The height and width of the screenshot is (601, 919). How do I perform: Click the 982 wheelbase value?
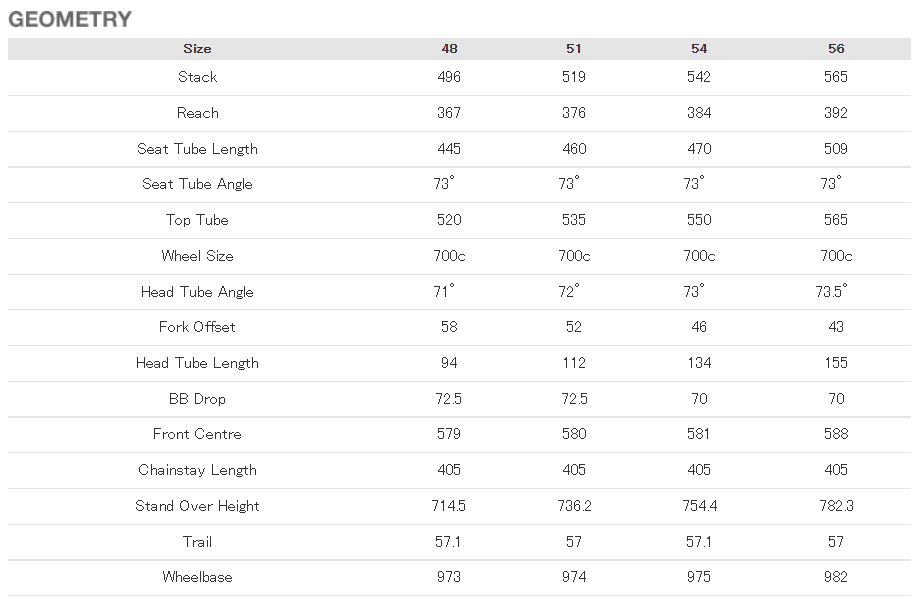click(836, 577)
